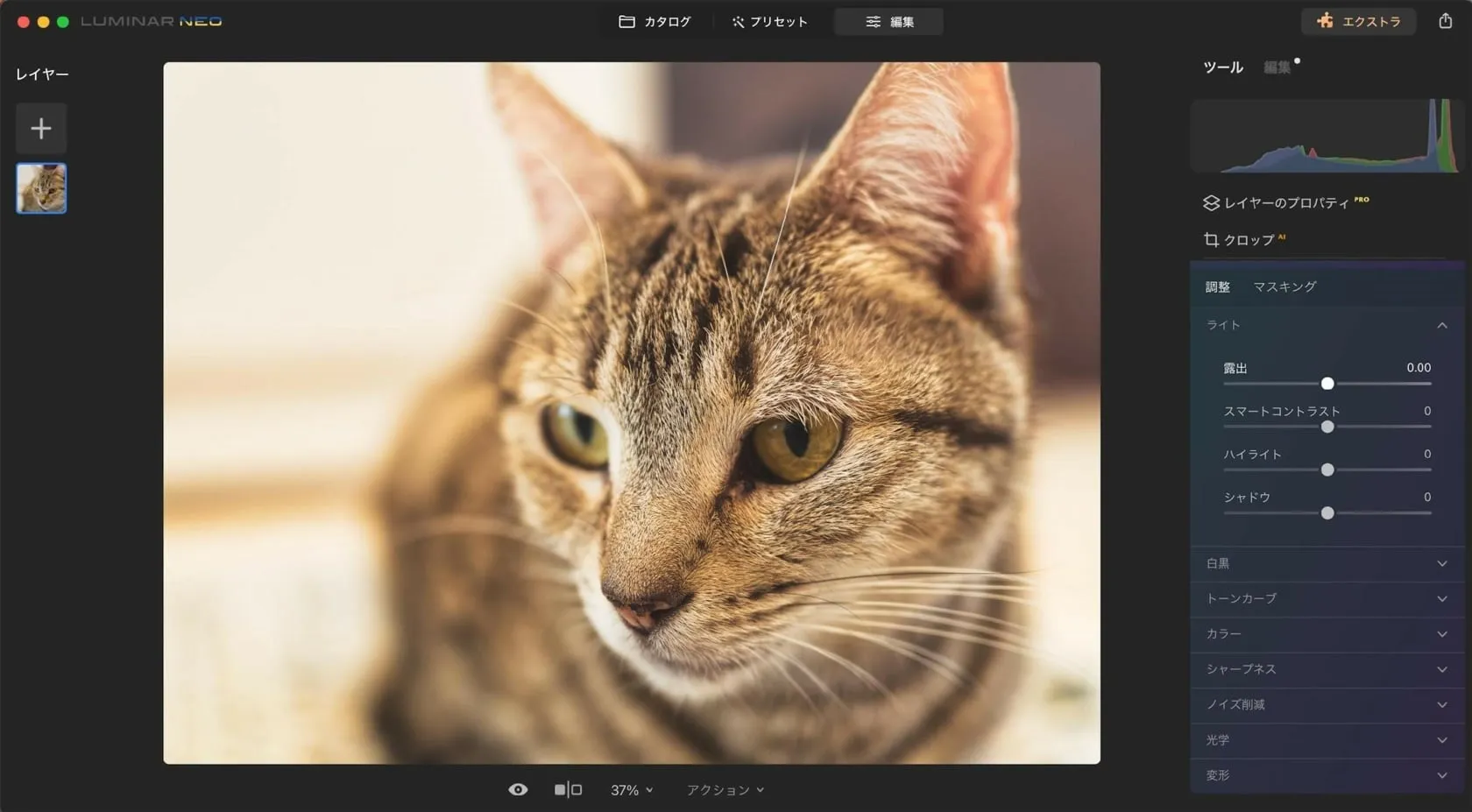Open the カタログ catalog tab

[x=655, y=21]
